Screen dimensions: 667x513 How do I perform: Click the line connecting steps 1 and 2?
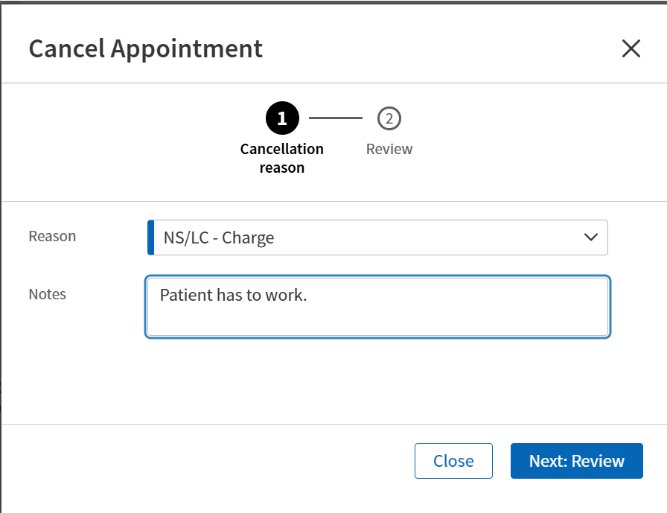[336, 119]
